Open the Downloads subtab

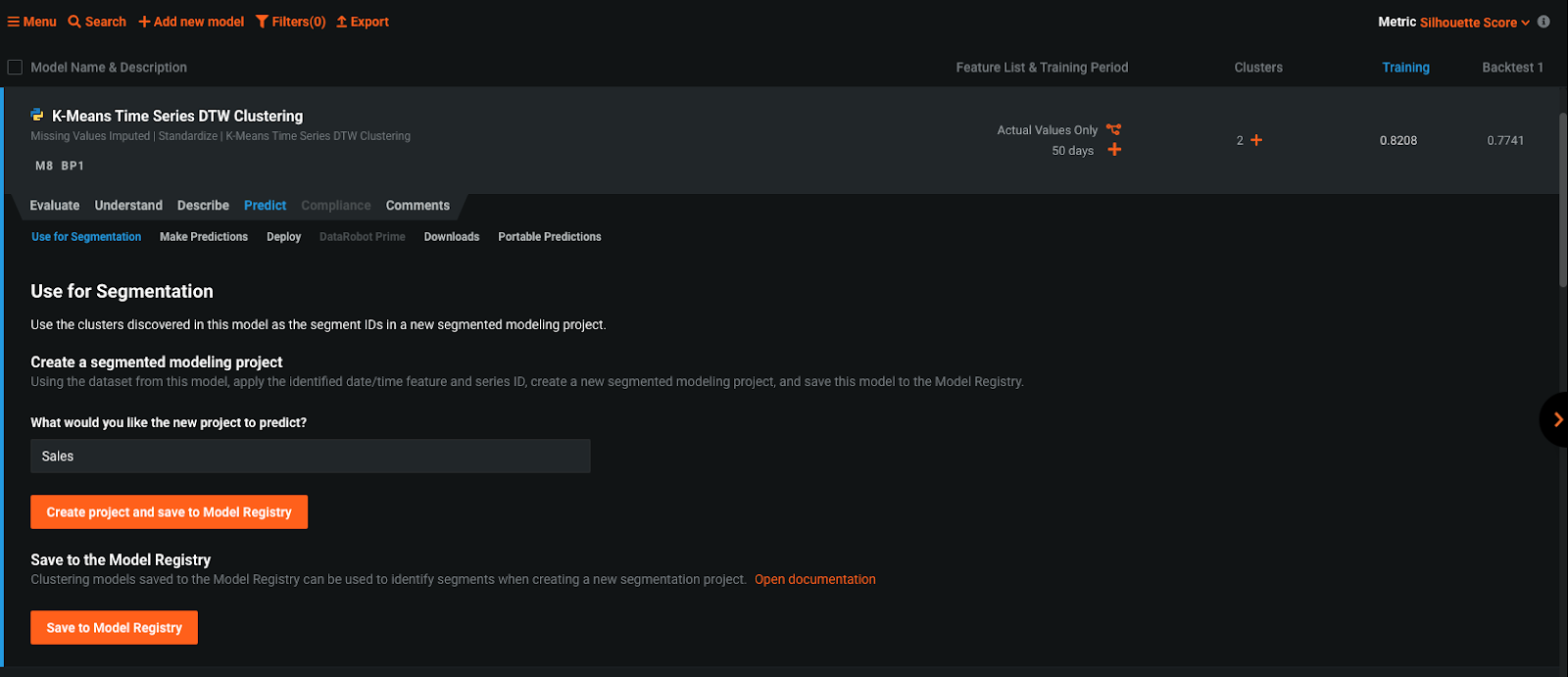[x=452, y=237]
